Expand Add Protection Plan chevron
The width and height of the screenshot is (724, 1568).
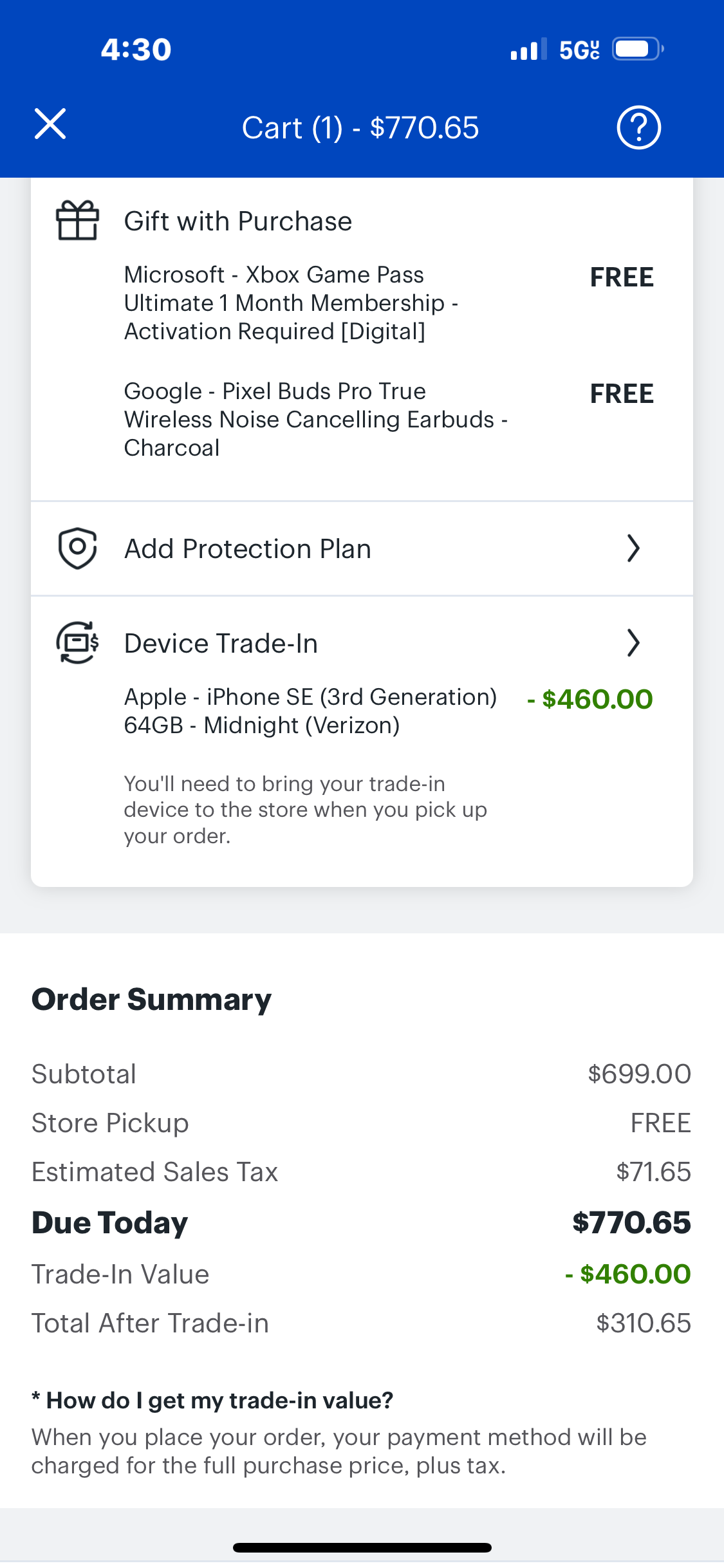(x=633, y=548)
